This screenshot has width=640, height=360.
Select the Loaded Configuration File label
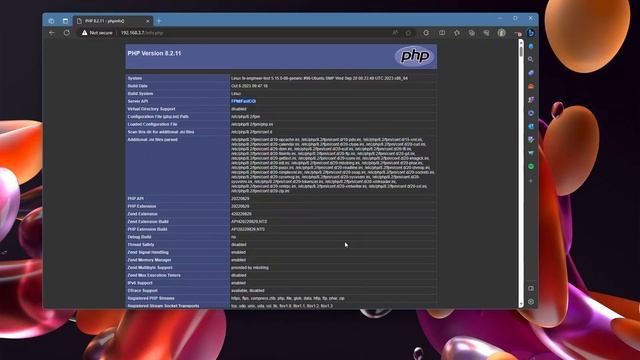point(152,124)
